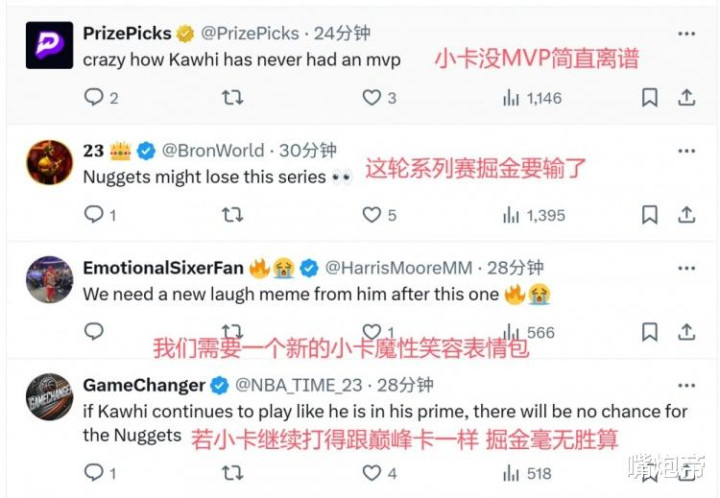The height and width of the screenshot is (498, 720).
Task: Open more options on GameChanger tweet
Action: [686, 386]
